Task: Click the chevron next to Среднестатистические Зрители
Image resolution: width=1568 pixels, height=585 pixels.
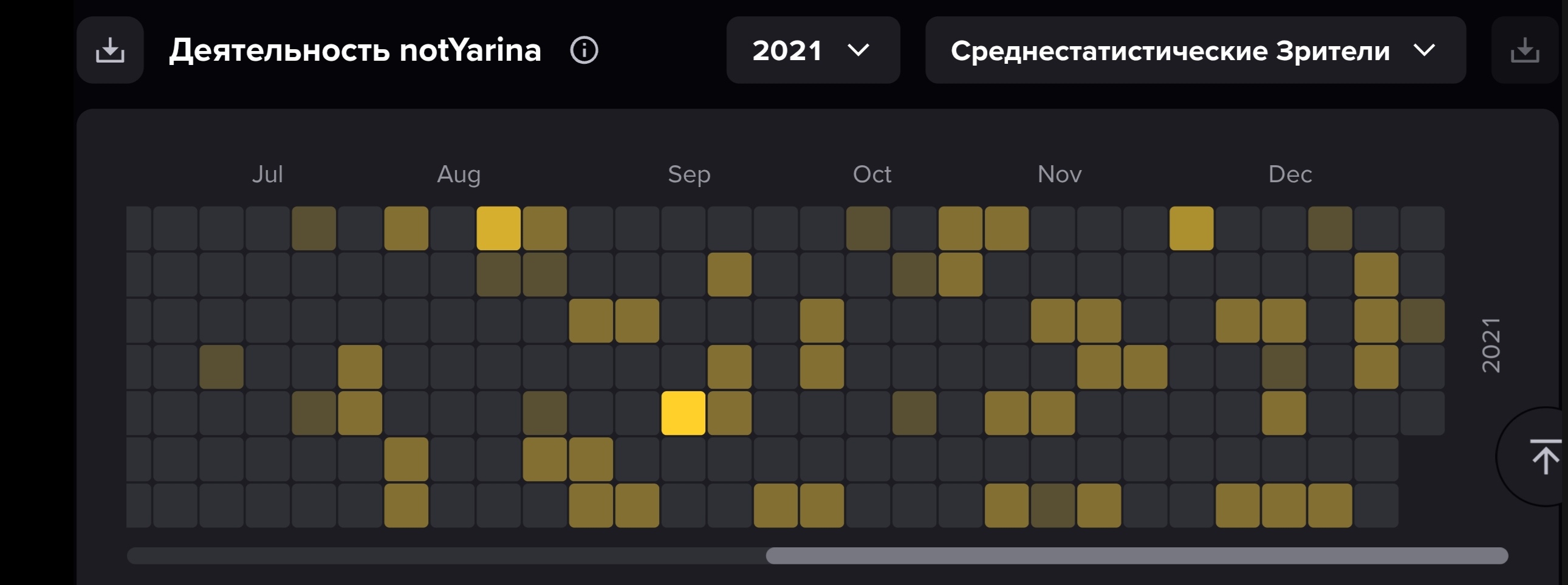Action: (x=1425, y=50)
